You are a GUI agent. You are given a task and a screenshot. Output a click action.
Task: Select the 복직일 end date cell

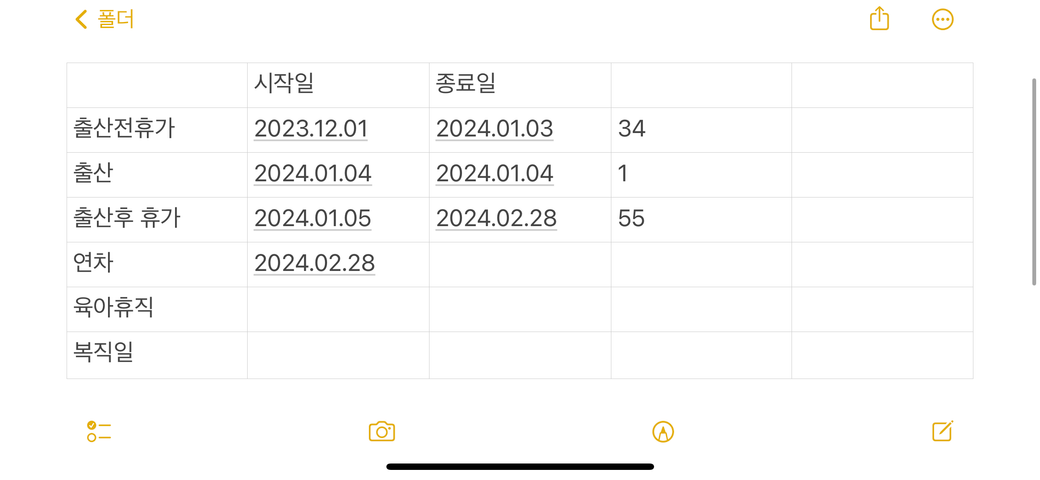pos(520,353)
